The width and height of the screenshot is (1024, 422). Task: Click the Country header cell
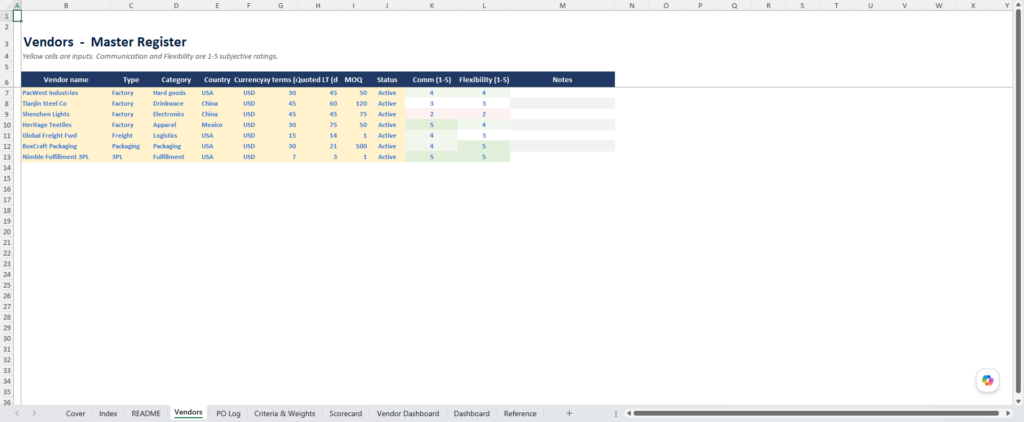[x=217, y=80]
